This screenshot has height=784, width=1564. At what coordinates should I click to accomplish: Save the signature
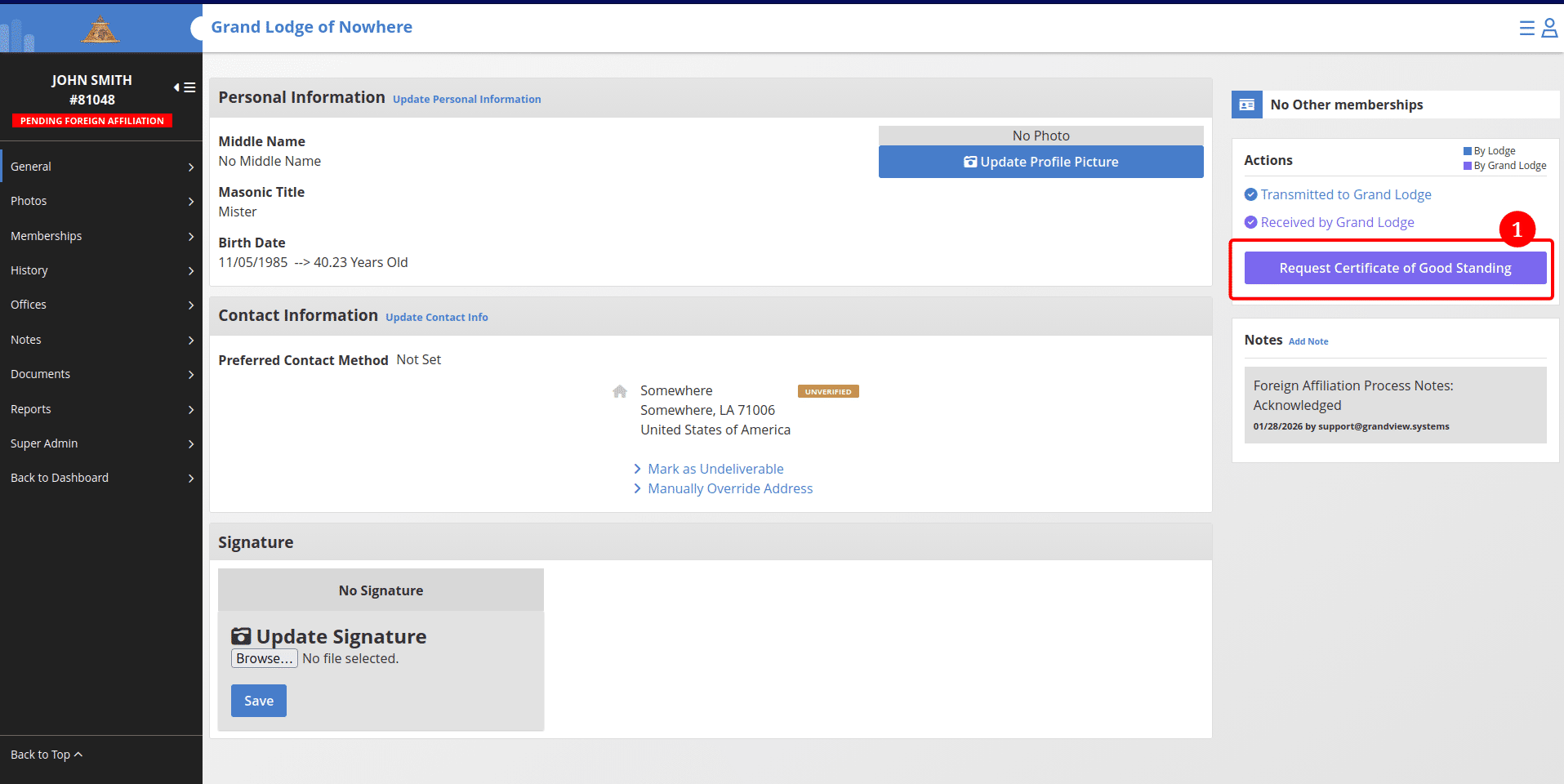pos(258,701)
